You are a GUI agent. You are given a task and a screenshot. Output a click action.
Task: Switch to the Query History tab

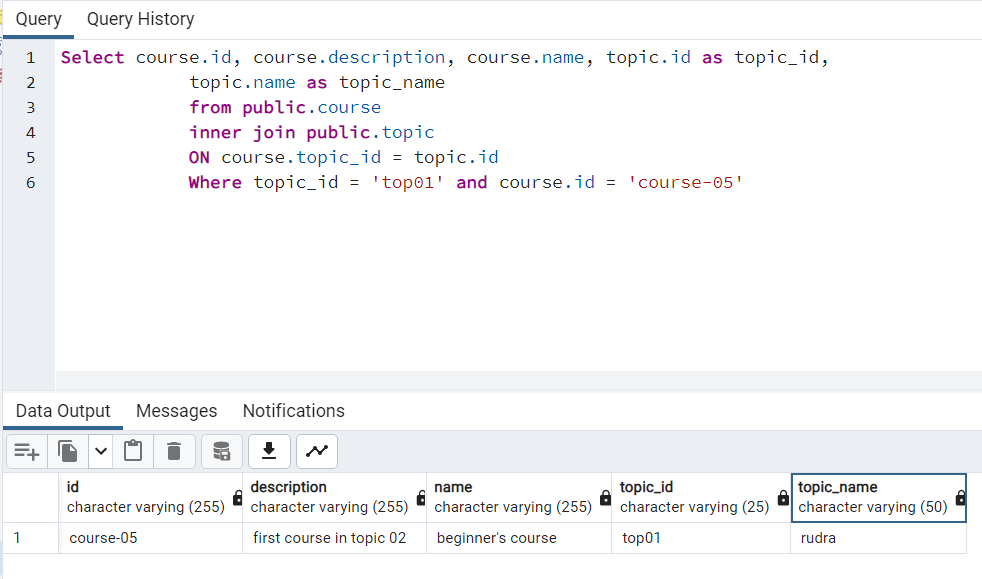140,18
